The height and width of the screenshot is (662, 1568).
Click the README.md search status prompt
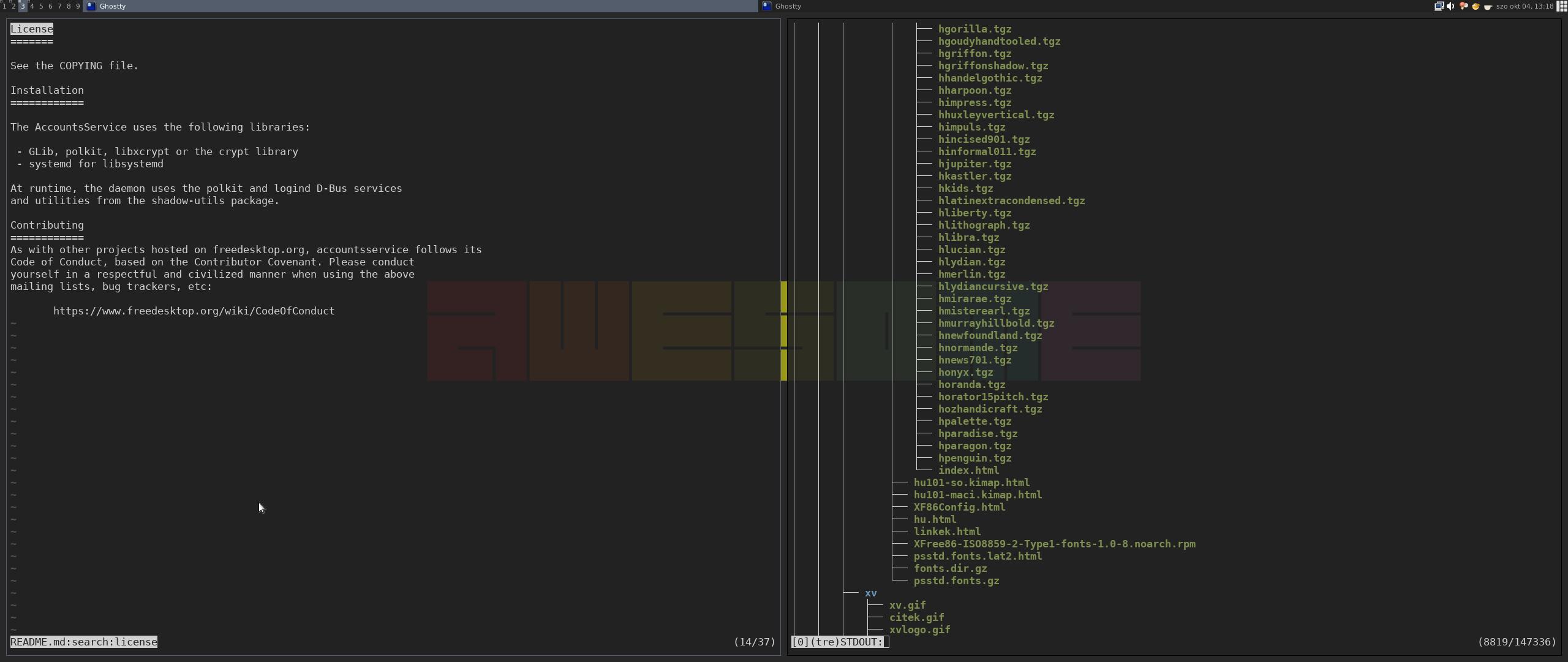pos(84,642)
